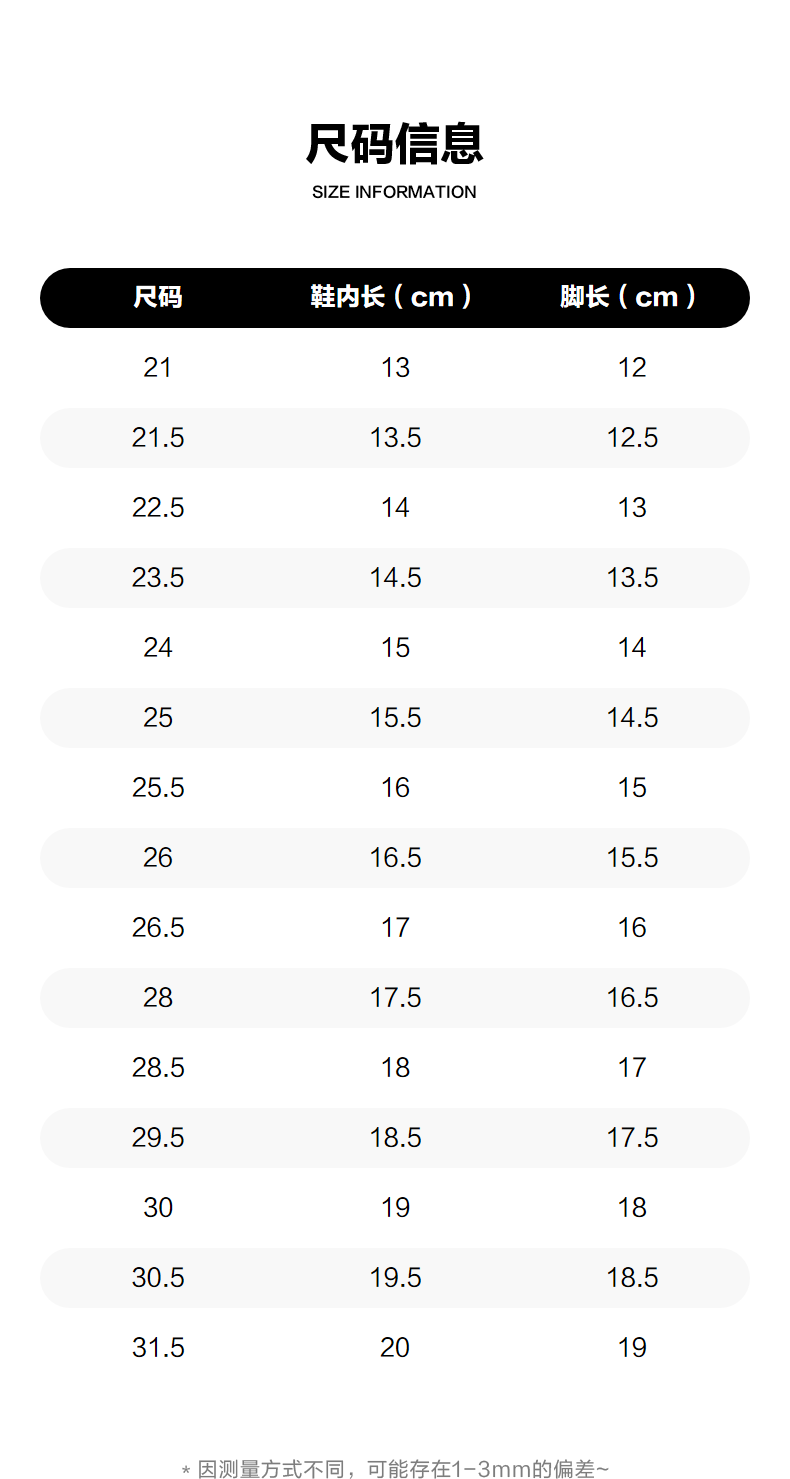
Task: Click size 21 in the first row
Action: pyautogui.click(x=158, y=368)
